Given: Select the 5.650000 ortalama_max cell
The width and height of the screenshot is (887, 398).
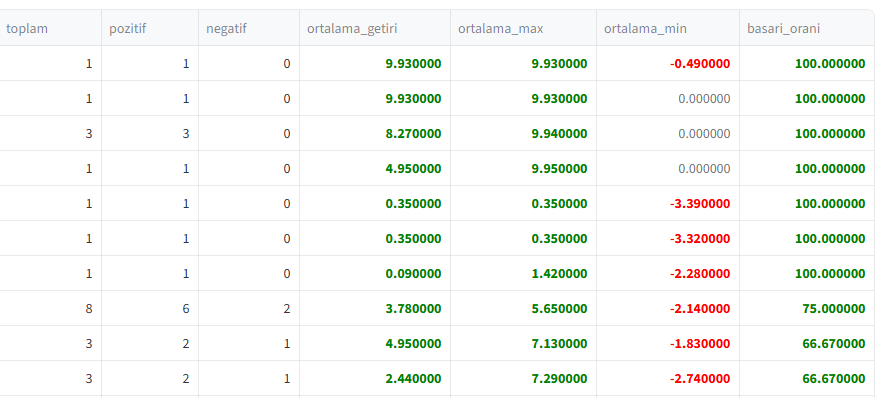Looking at the screenshot, I should (523, 309).
